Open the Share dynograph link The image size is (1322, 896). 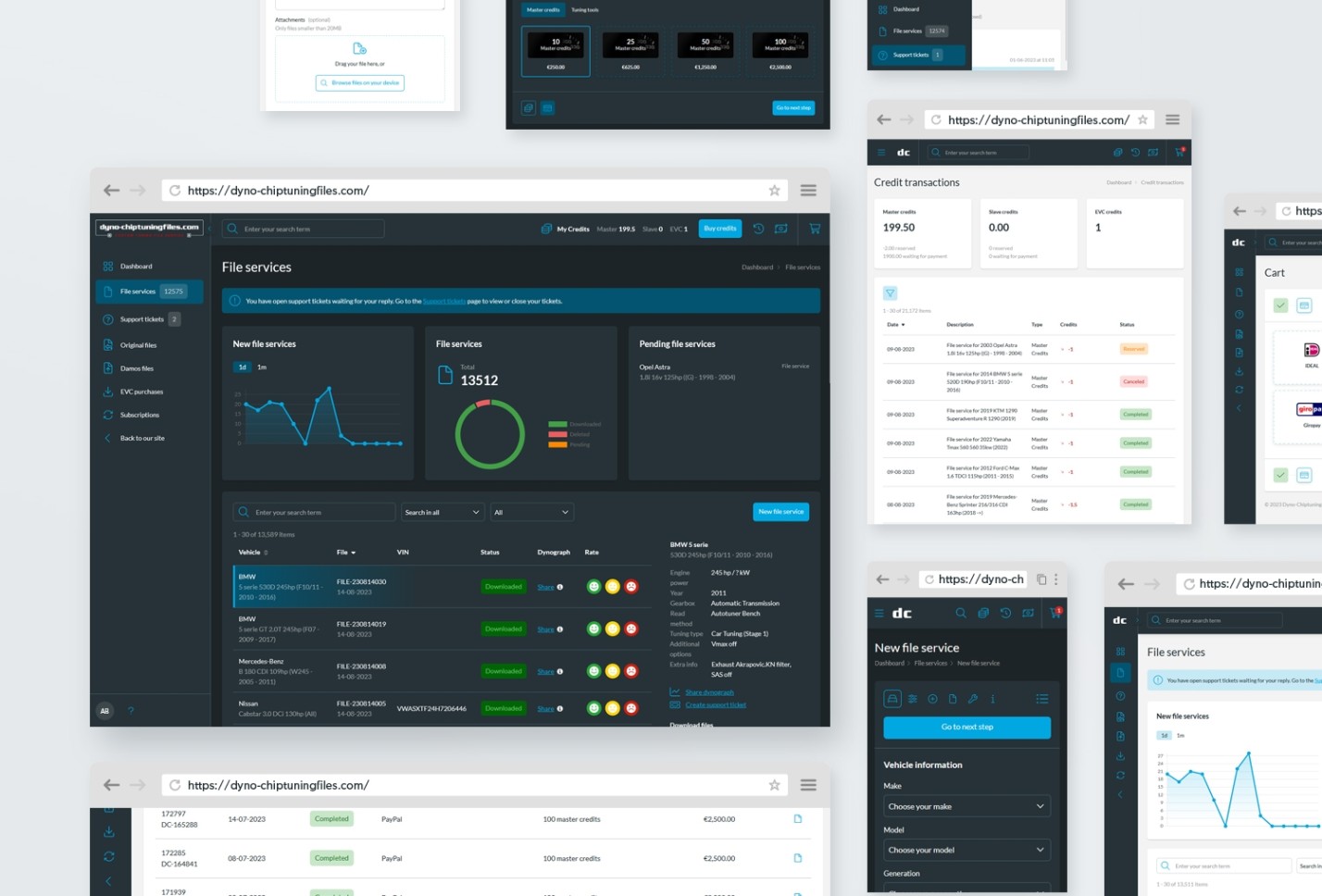(x=709, y=692)
